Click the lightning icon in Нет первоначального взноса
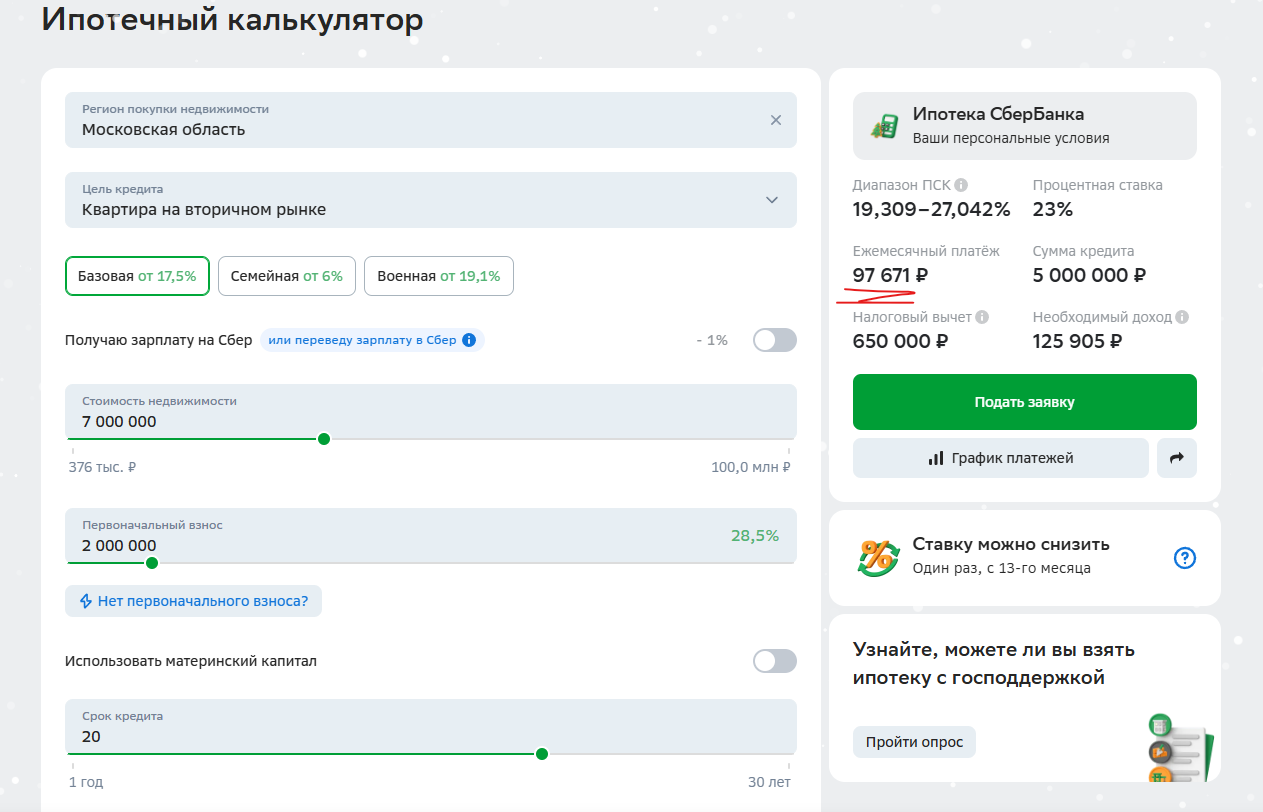The height and width of the screenshot is (812, 1263). pyautogui.click(x=85, y=601)
